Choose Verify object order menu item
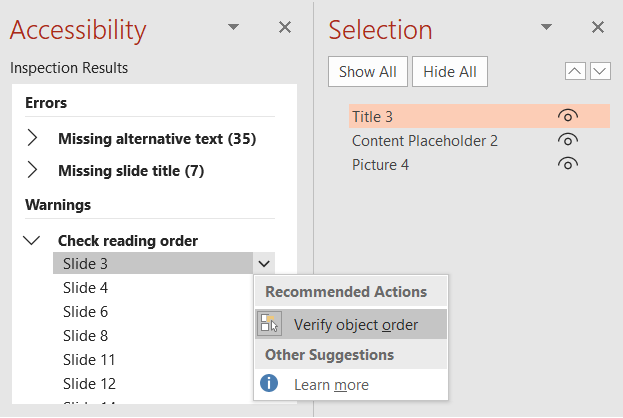This screenshot has height=418, width=623. coord(351,324)
